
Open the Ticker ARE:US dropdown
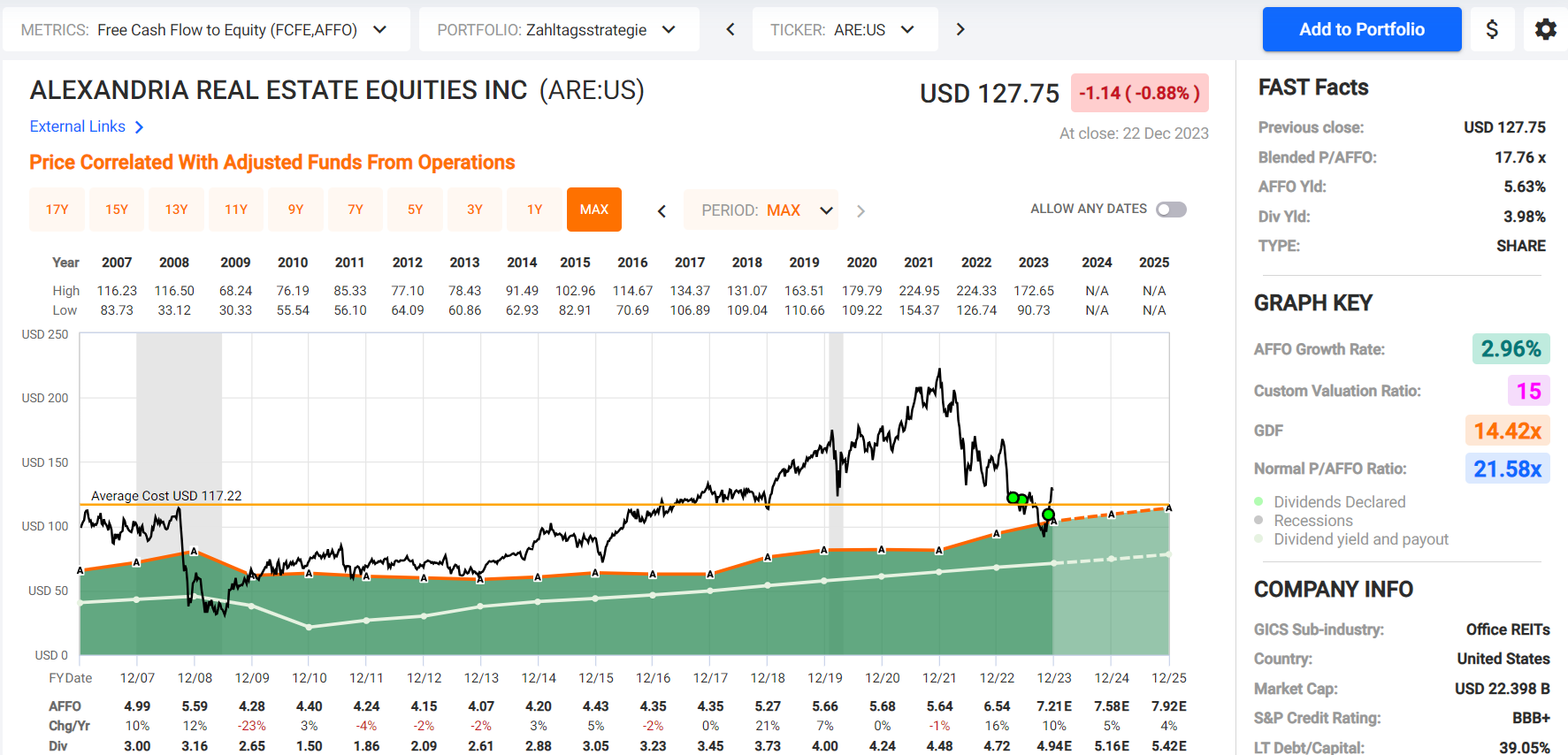(x=845, y=29)
